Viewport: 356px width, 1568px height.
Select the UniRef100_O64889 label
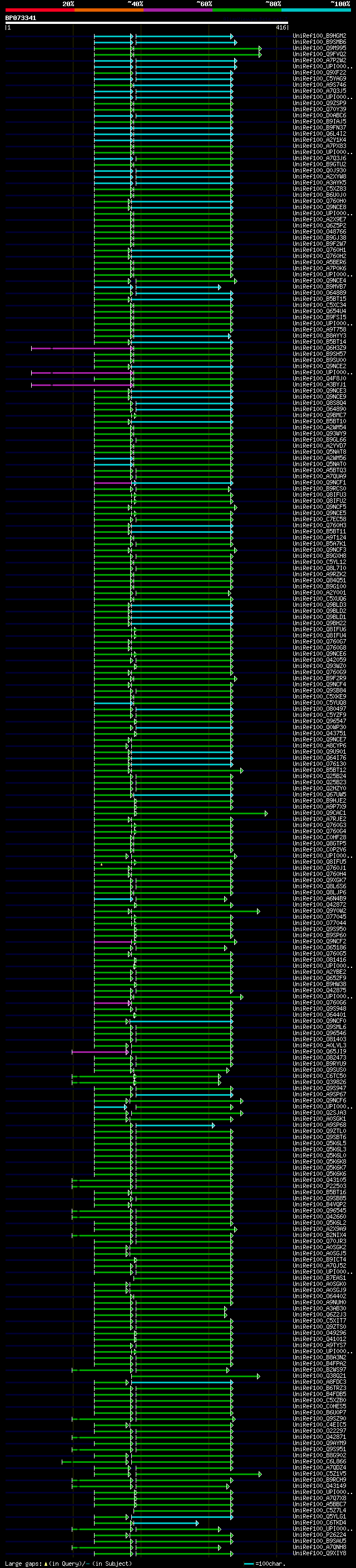[319, 293]
